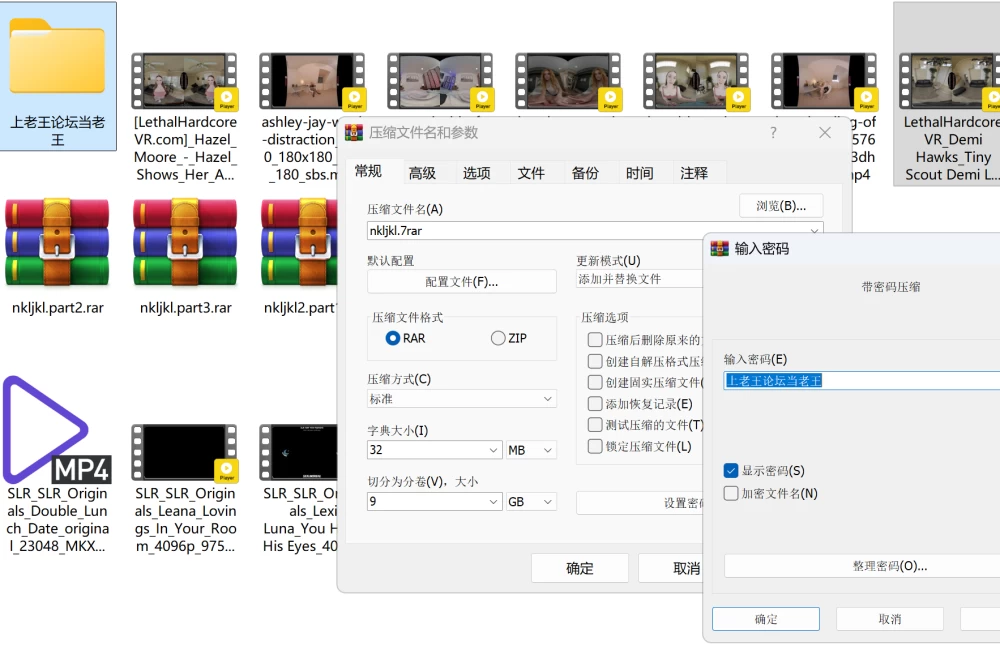Uncheck the 显示密码(S) checkbox
Screen dimensions: 1000x654
point(731,471)
